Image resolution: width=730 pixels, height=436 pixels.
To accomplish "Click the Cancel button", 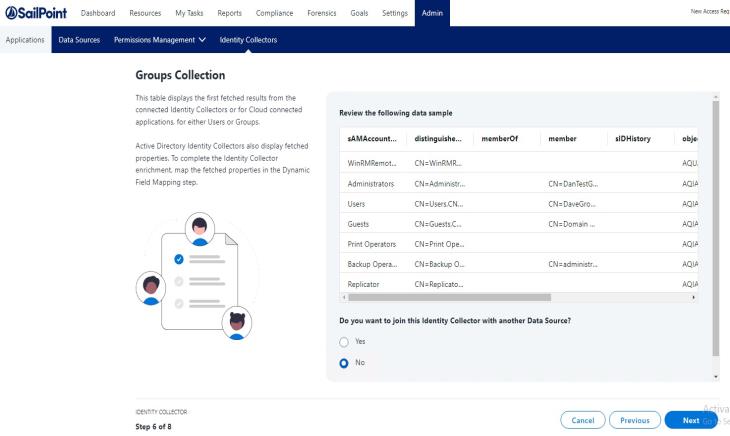I will 582,420.
